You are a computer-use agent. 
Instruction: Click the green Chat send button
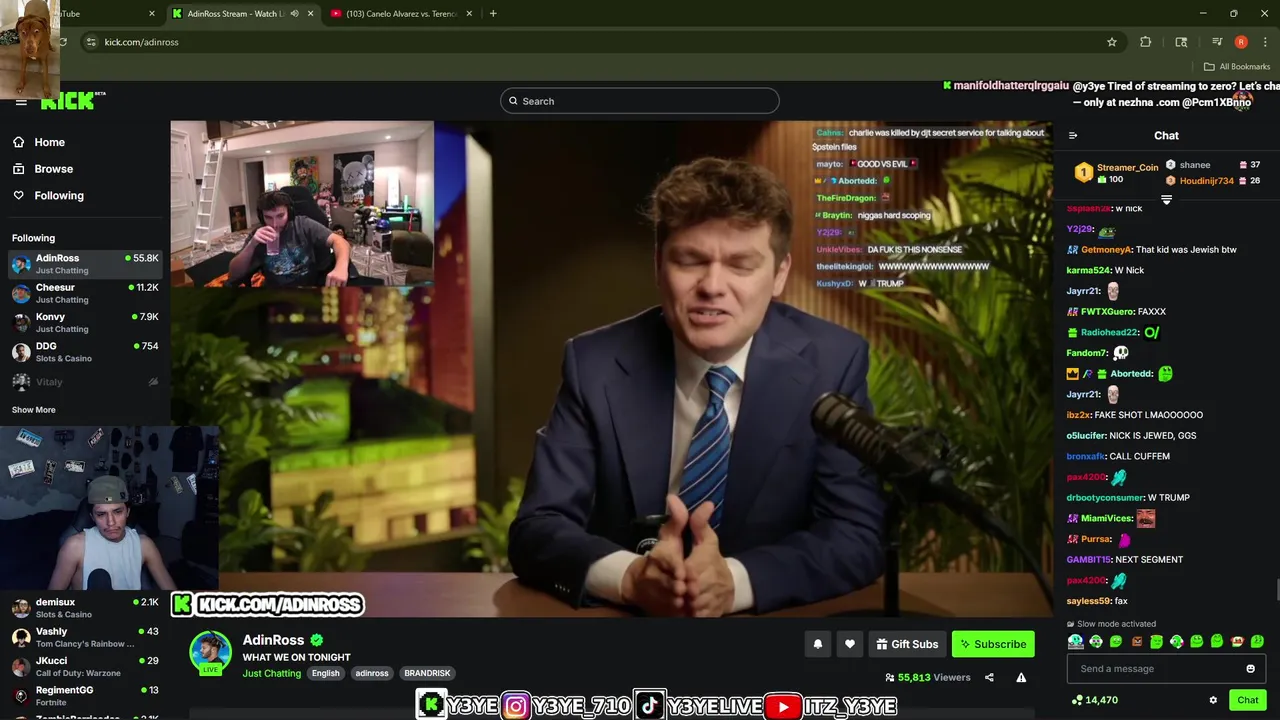point(1248,700)
